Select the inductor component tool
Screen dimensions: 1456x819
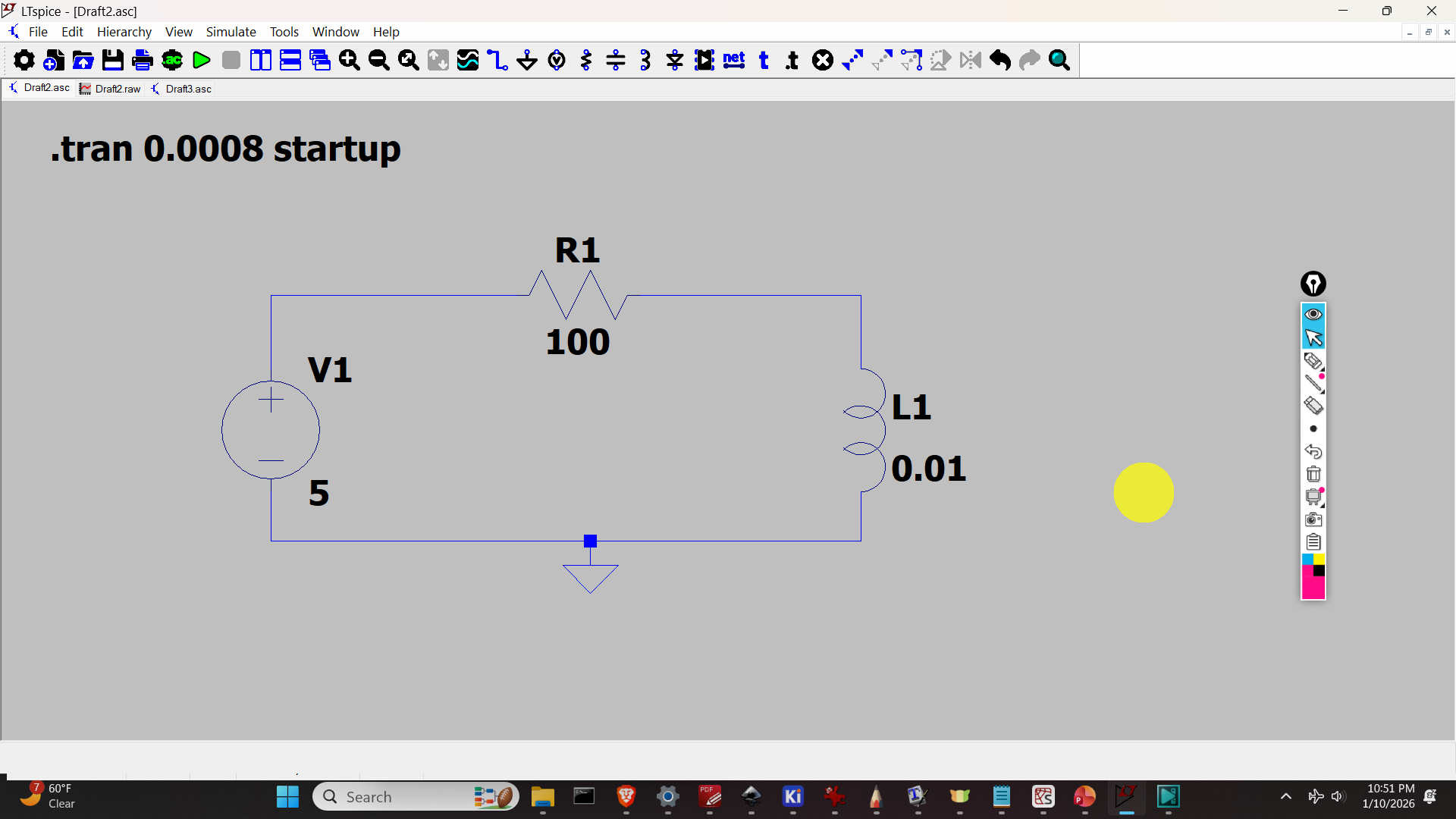[x=645, y=60]
